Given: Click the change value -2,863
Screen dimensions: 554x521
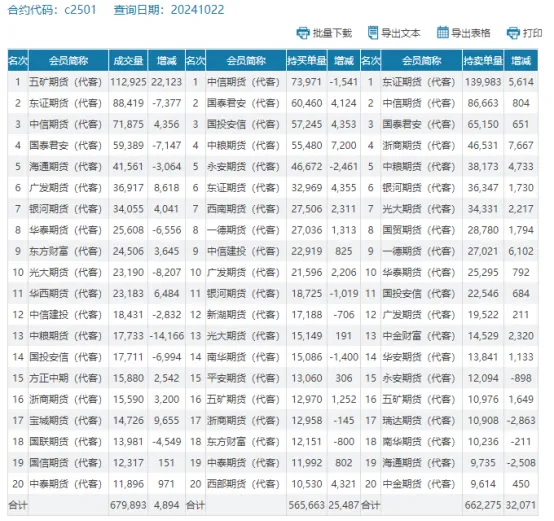Looking at the screenshot, I should 521,420.
